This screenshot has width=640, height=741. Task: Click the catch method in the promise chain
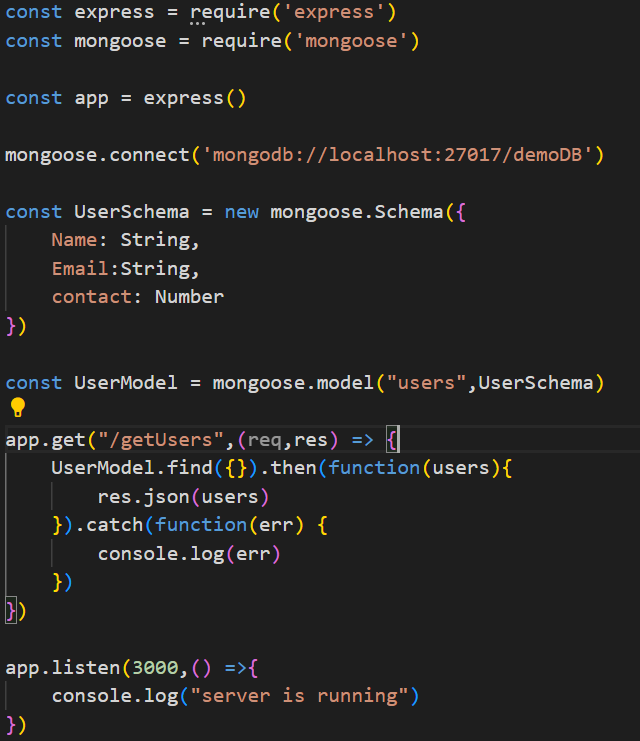(x=114, y=525)
